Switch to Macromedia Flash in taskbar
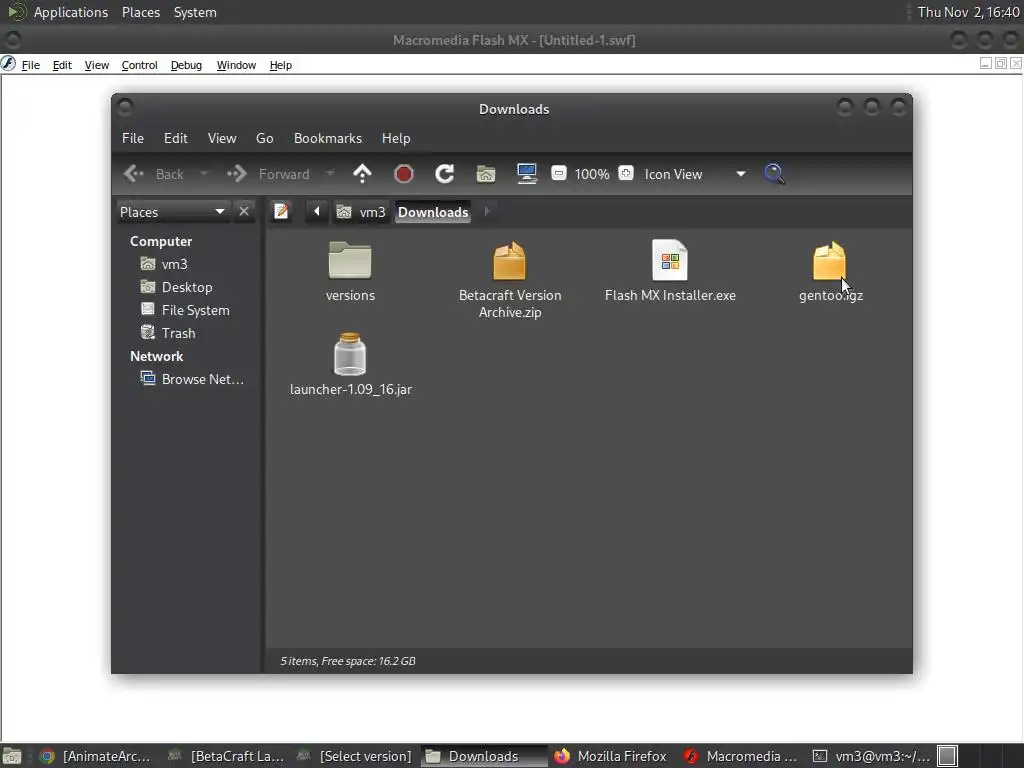This screenshot has width=1024, height=768. (x=741, y=756)
